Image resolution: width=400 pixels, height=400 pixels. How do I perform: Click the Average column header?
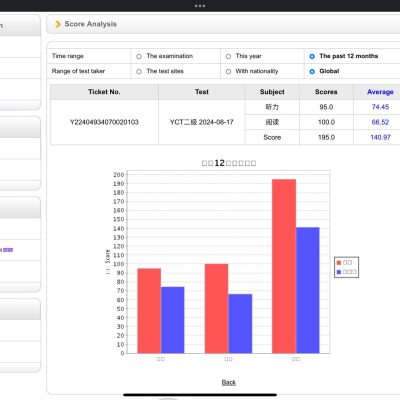click(x=380, y=92)
